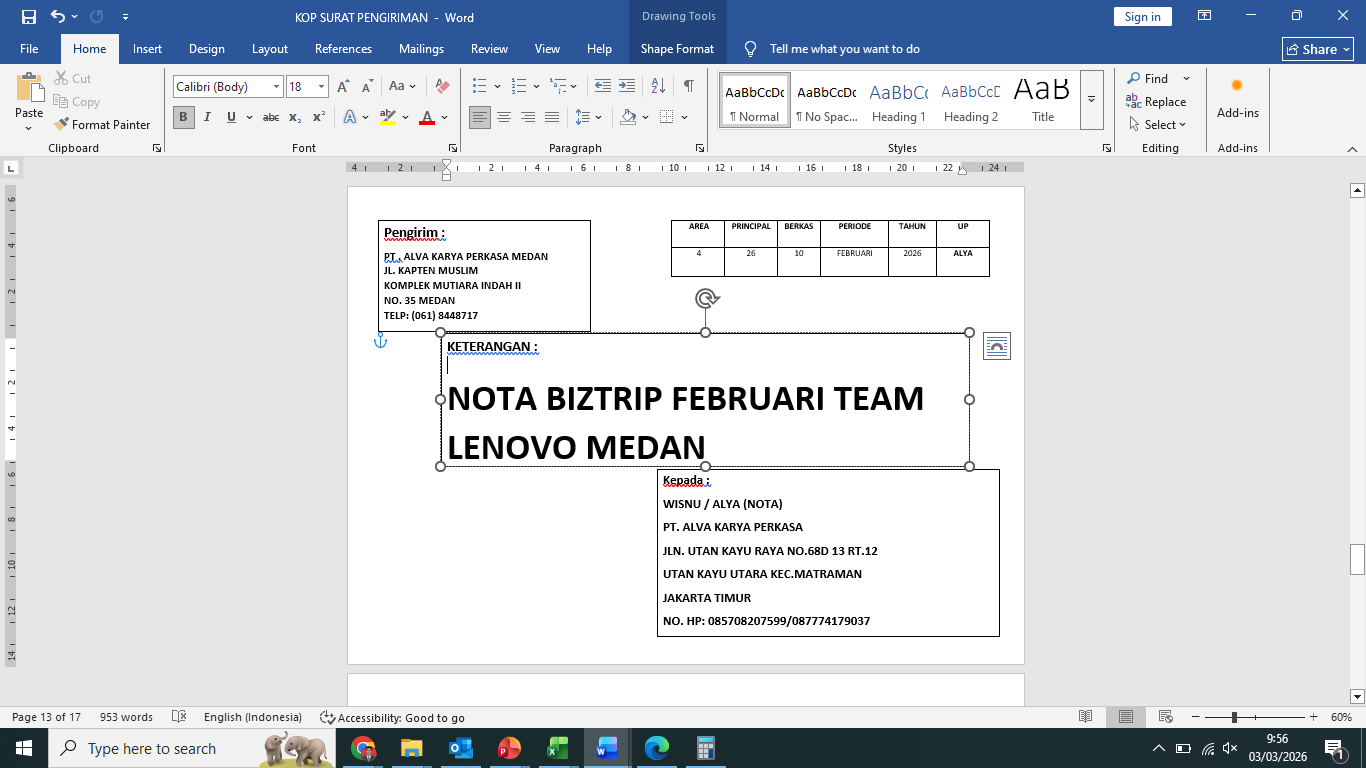
Task: Toggle Underline formatting
Action: click(231, 117)
